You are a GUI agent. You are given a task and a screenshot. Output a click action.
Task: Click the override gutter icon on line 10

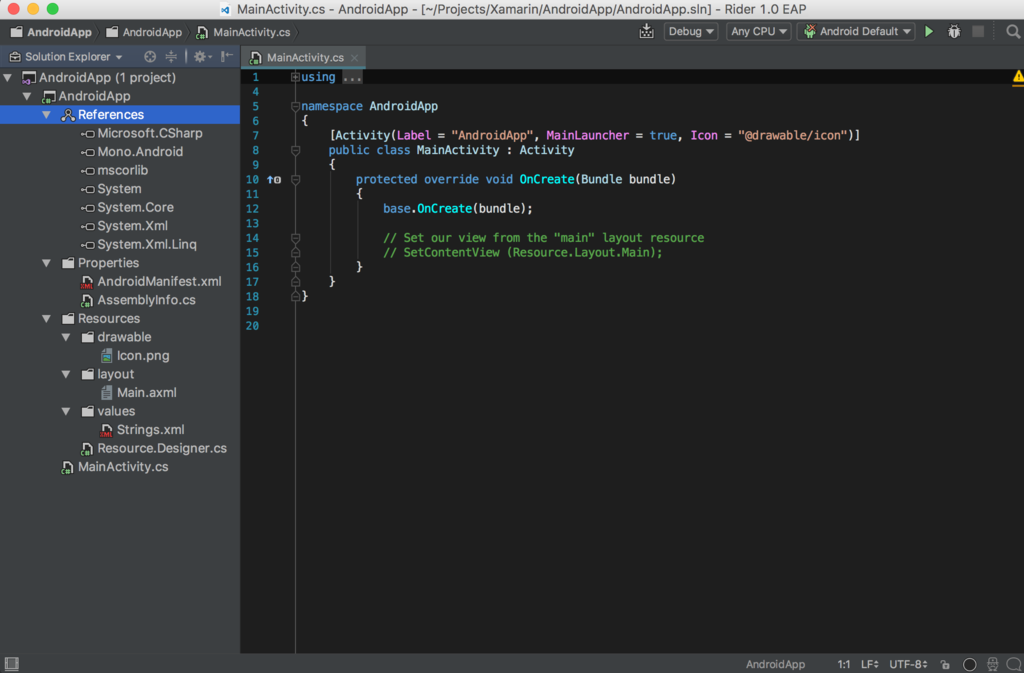[274, 180]
